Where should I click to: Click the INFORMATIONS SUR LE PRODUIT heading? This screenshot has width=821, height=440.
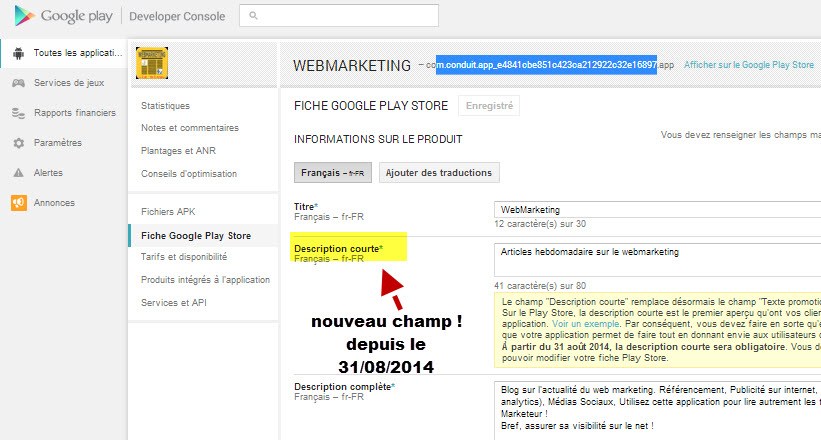[378, 139]
